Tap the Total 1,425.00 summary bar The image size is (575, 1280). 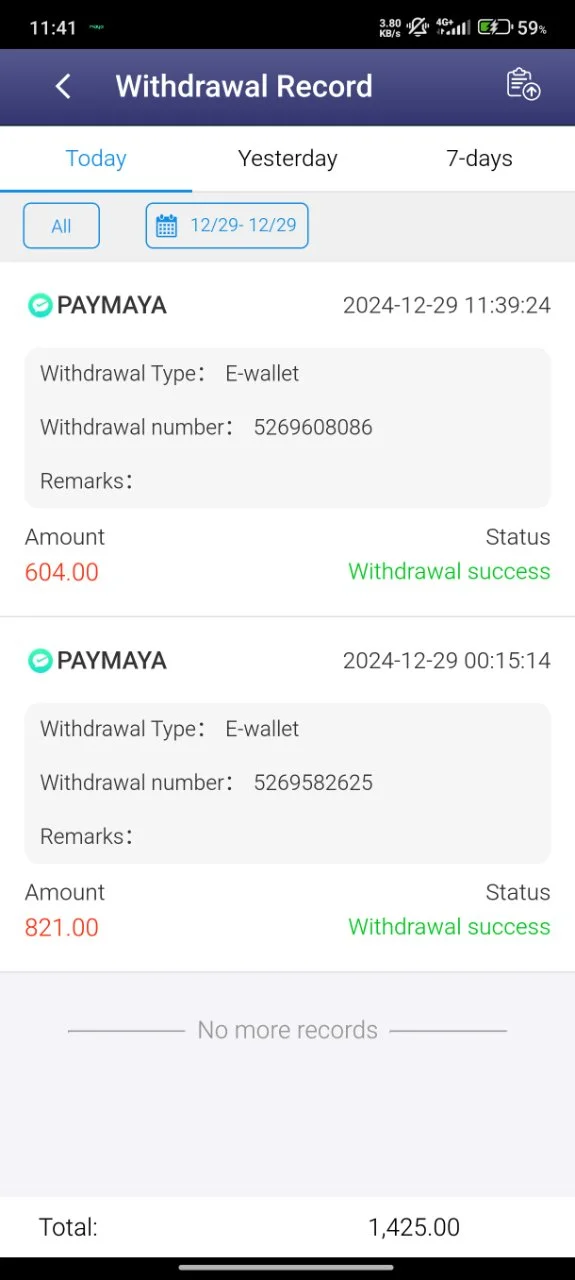(x=287, y=1227)
